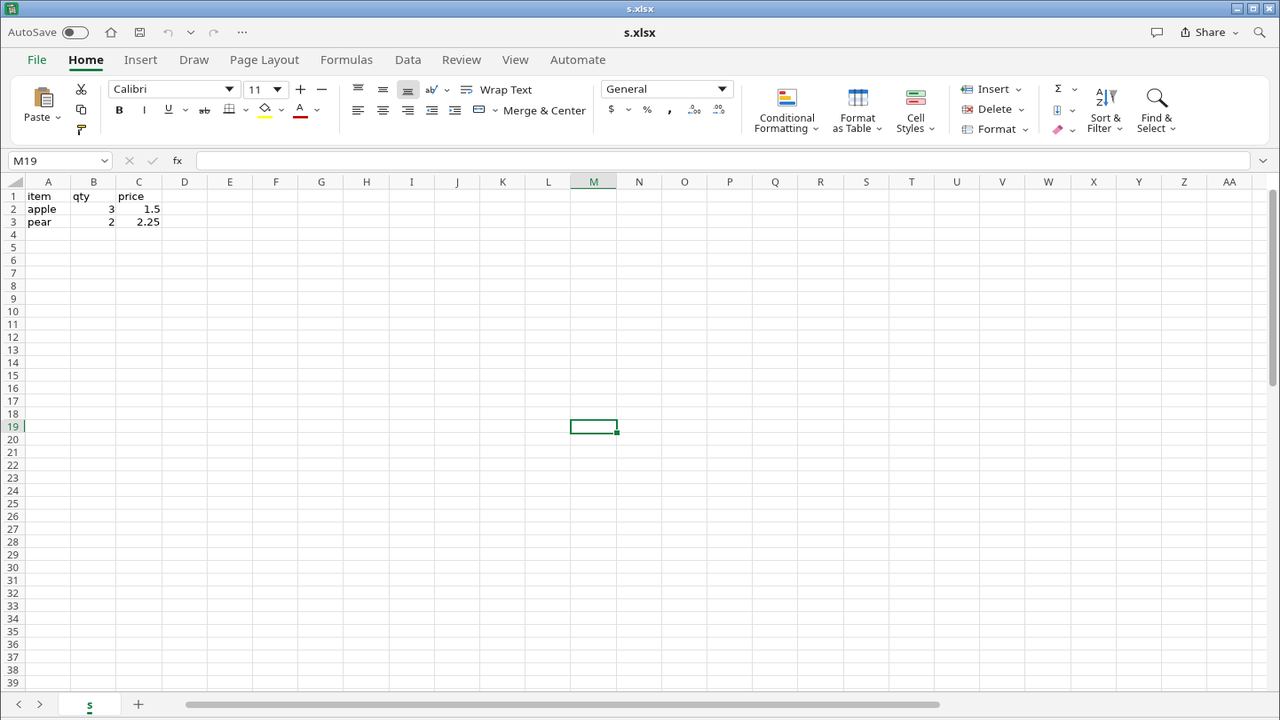Open the Borders grid icon

tap(229, 110)
